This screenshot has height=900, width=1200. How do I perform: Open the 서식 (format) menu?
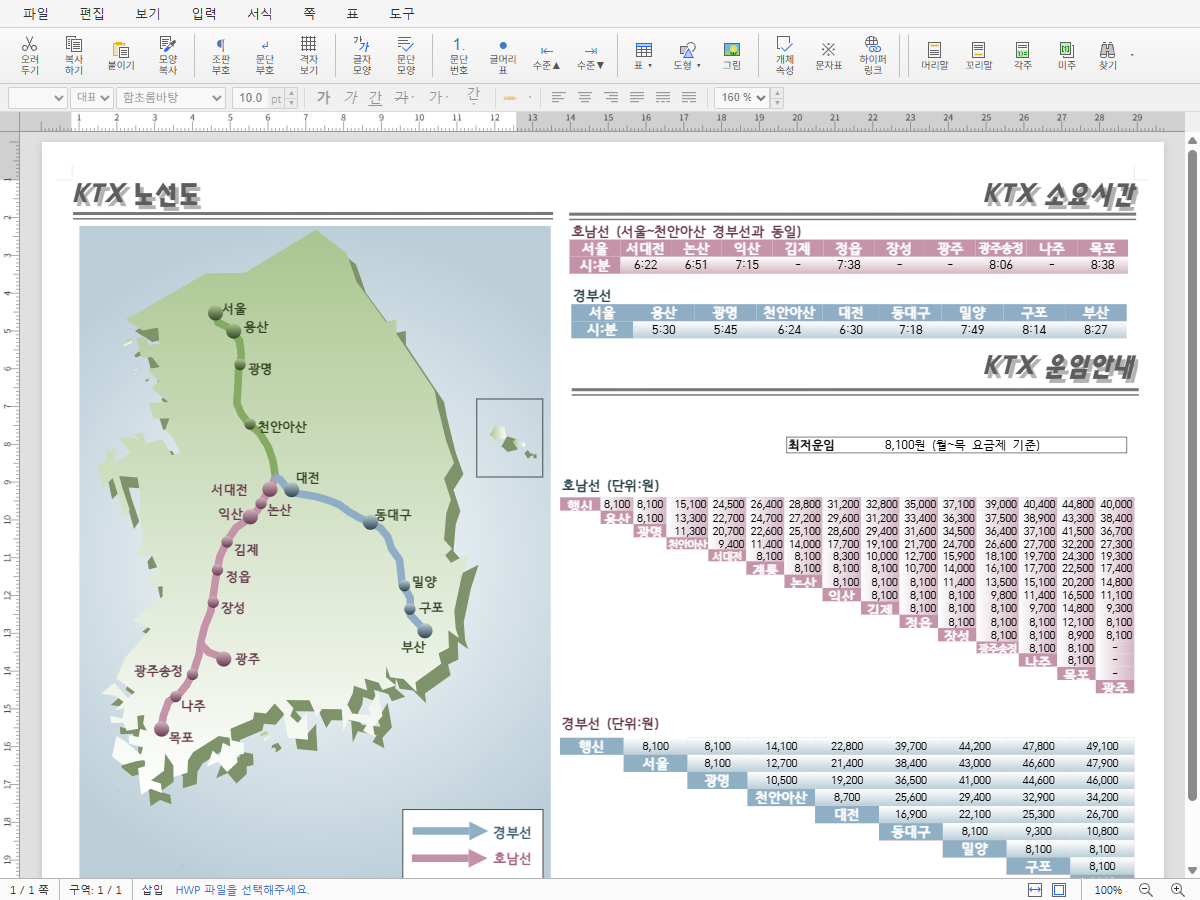[259, 14]
